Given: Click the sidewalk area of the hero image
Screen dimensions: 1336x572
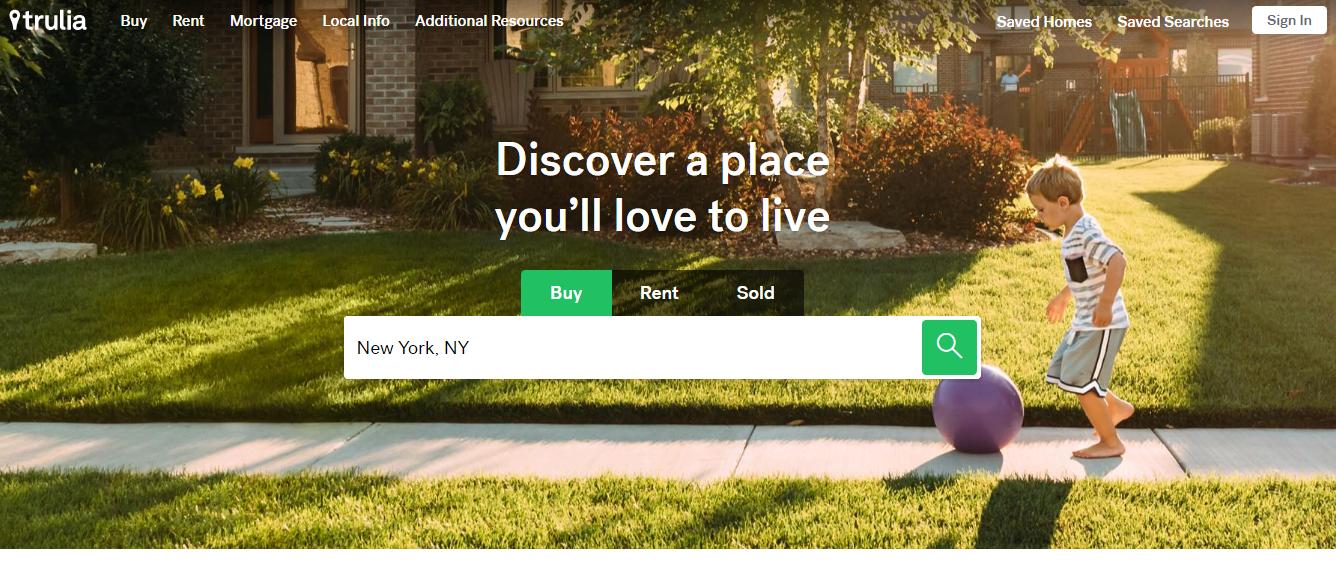Looking at the screenshot, I should click(x=500, y=451).
